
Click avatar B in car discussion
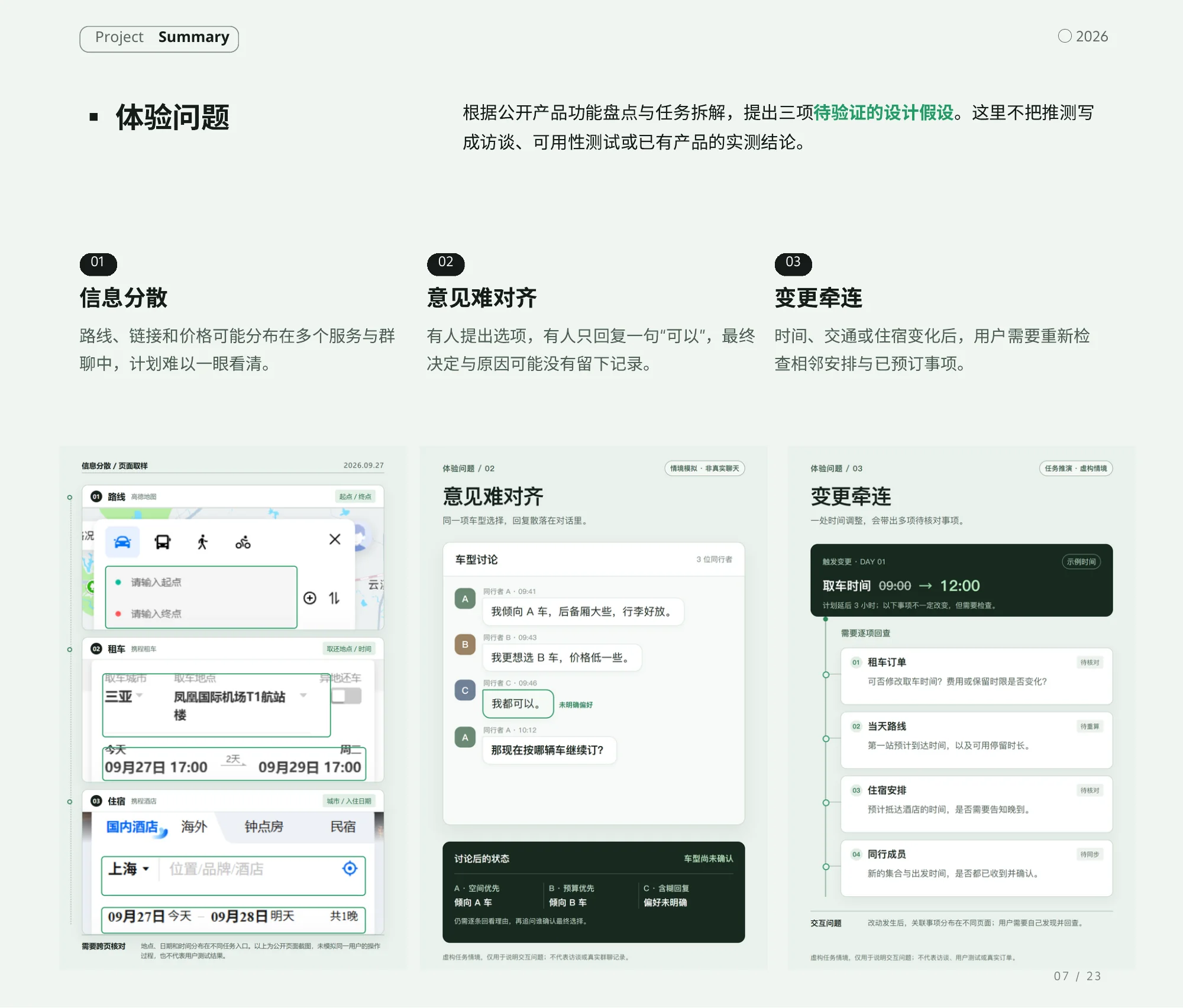(x=465, y=645)
